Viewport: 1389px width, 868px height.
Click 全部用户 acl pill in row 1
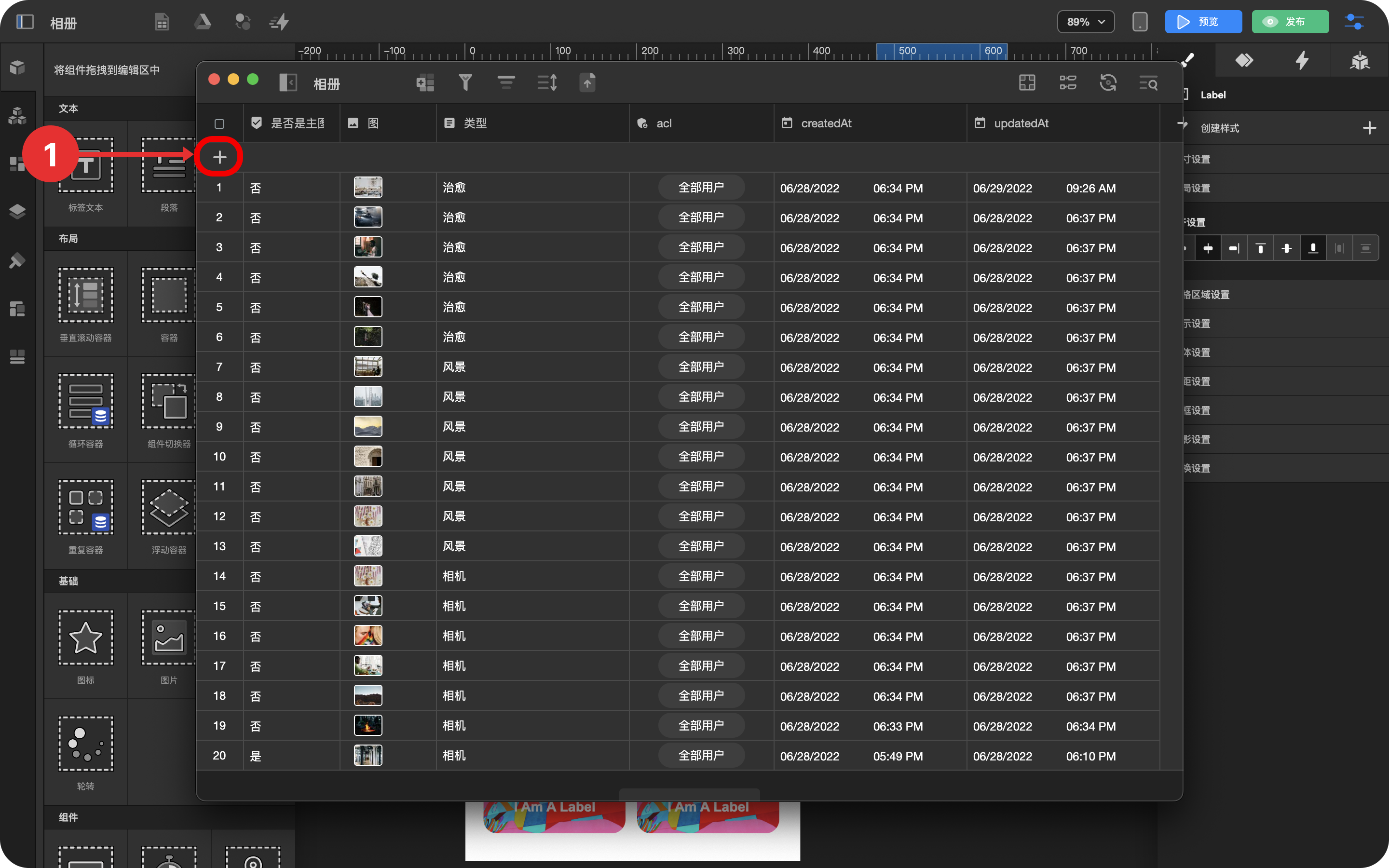[x=701, y=188]
